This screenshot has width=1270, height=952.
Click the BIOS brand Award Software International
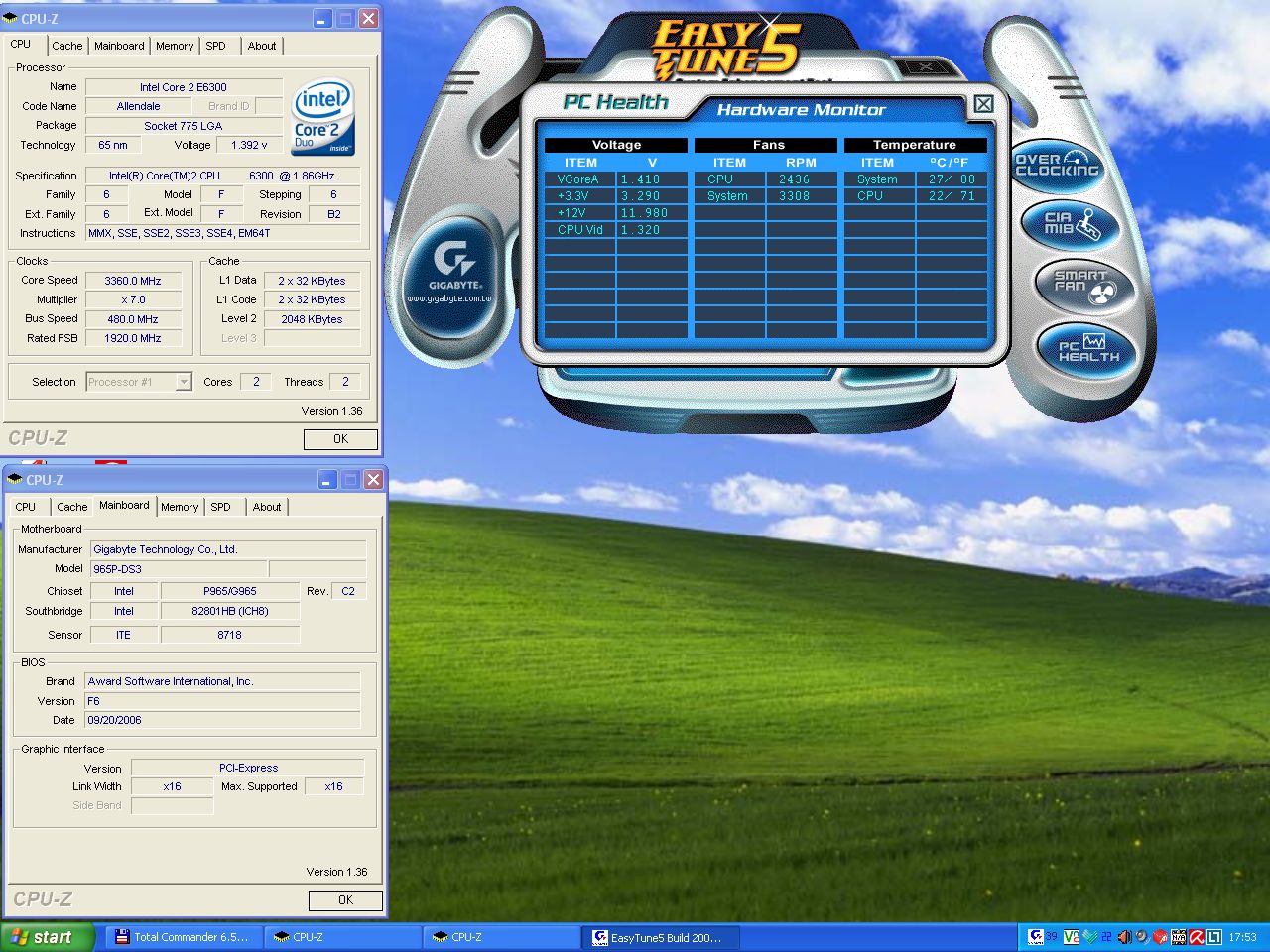222,681
